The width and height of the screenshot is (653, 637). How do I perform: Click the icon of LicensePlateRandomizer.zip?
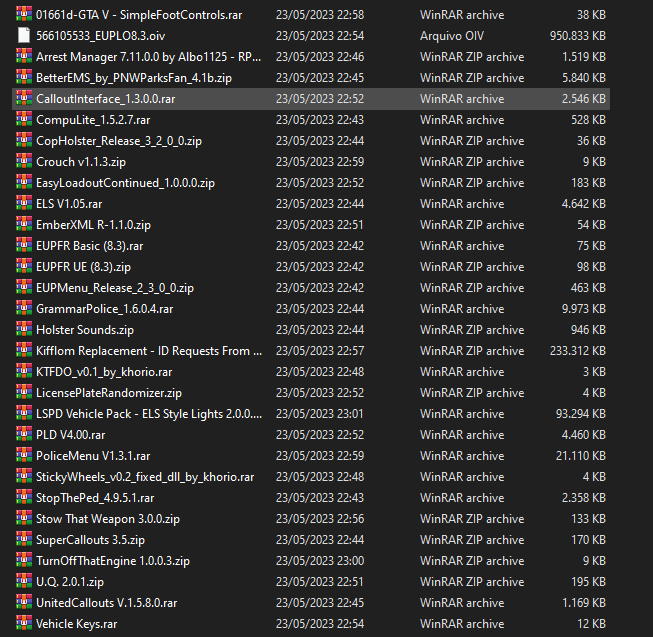(24, 392)
